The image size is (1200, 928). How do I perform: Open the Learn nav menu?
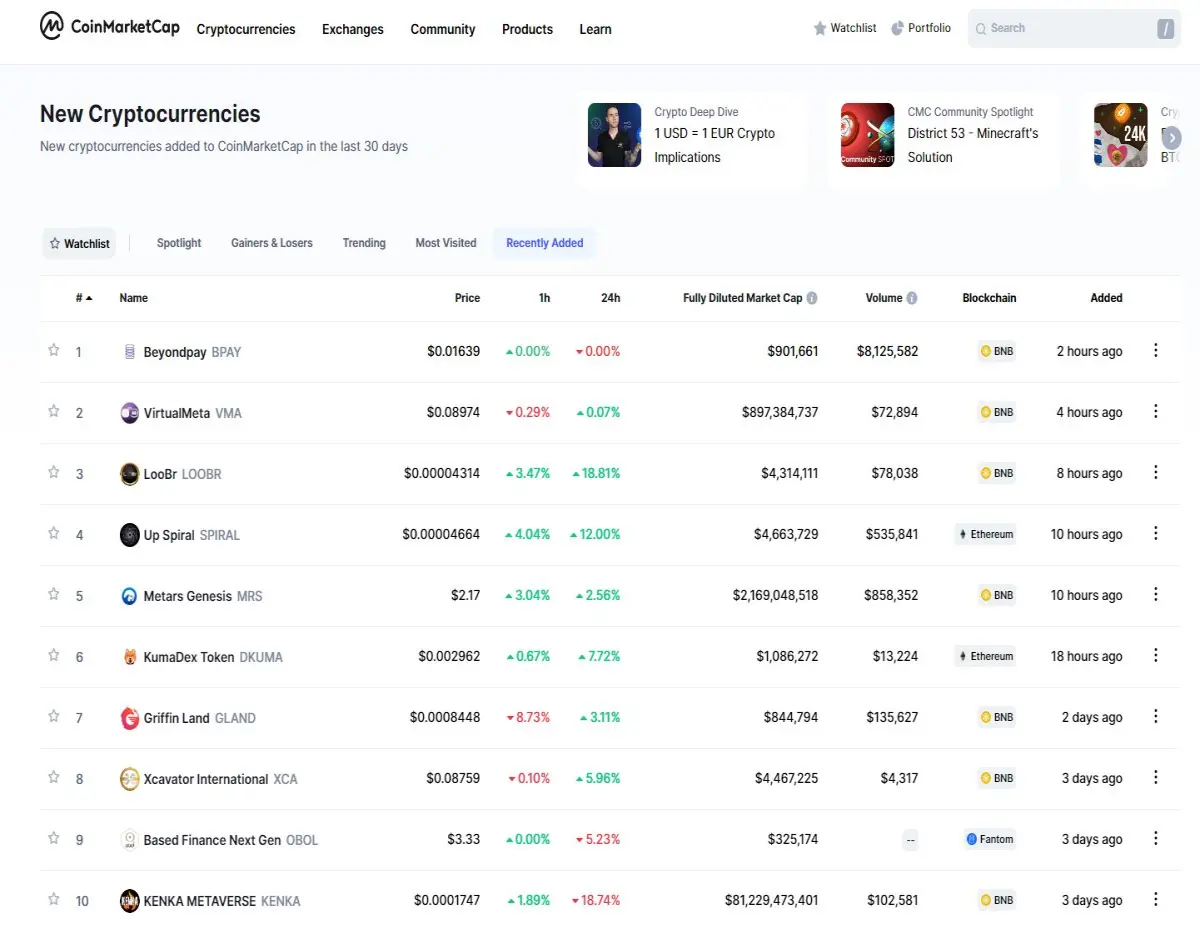pos(595,29)
